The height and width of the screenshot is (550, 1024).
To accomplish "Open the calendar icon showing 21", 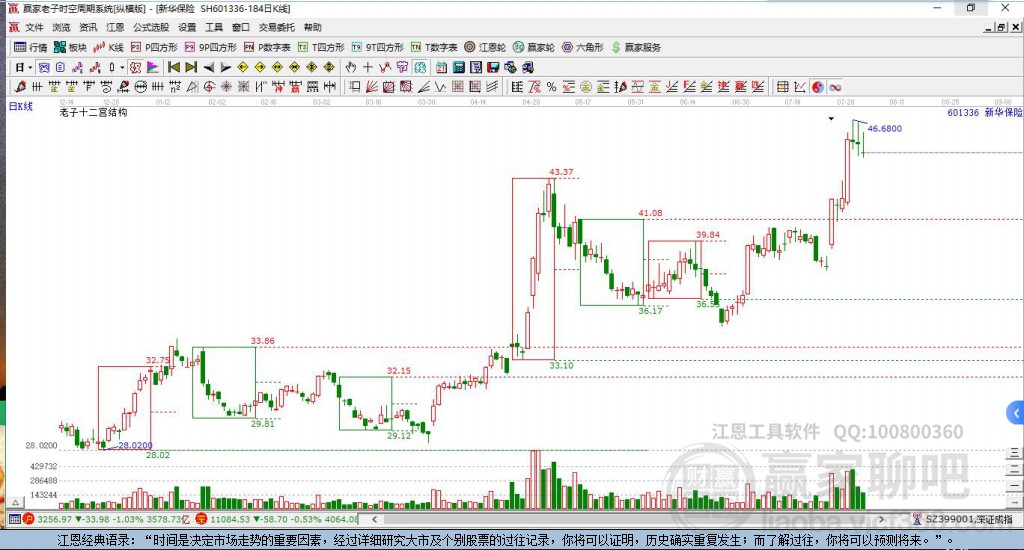I will tap(441, 67).
